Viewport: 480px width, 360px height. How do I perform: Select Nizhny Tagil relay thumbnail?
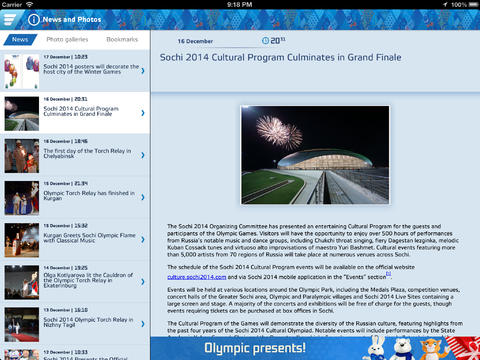coord(22,324)
